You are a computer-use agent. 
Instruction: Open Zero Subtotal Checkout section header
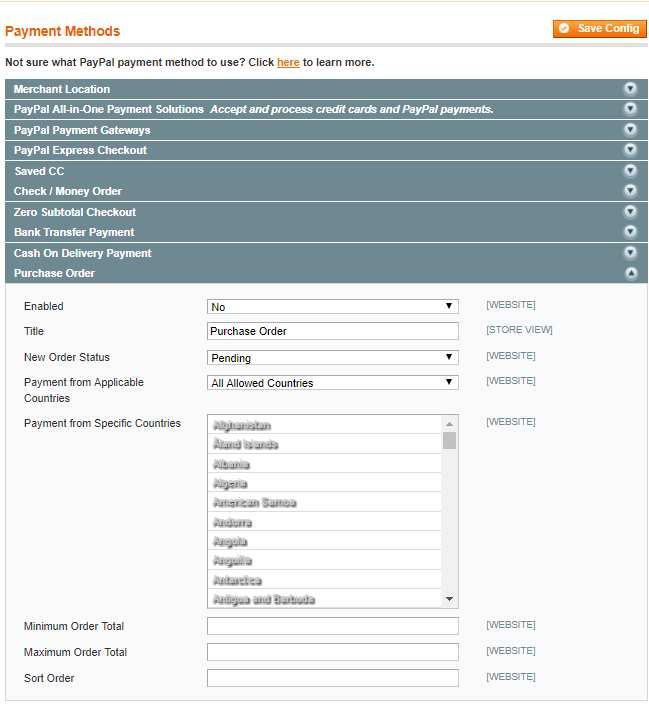click(326, 212)
